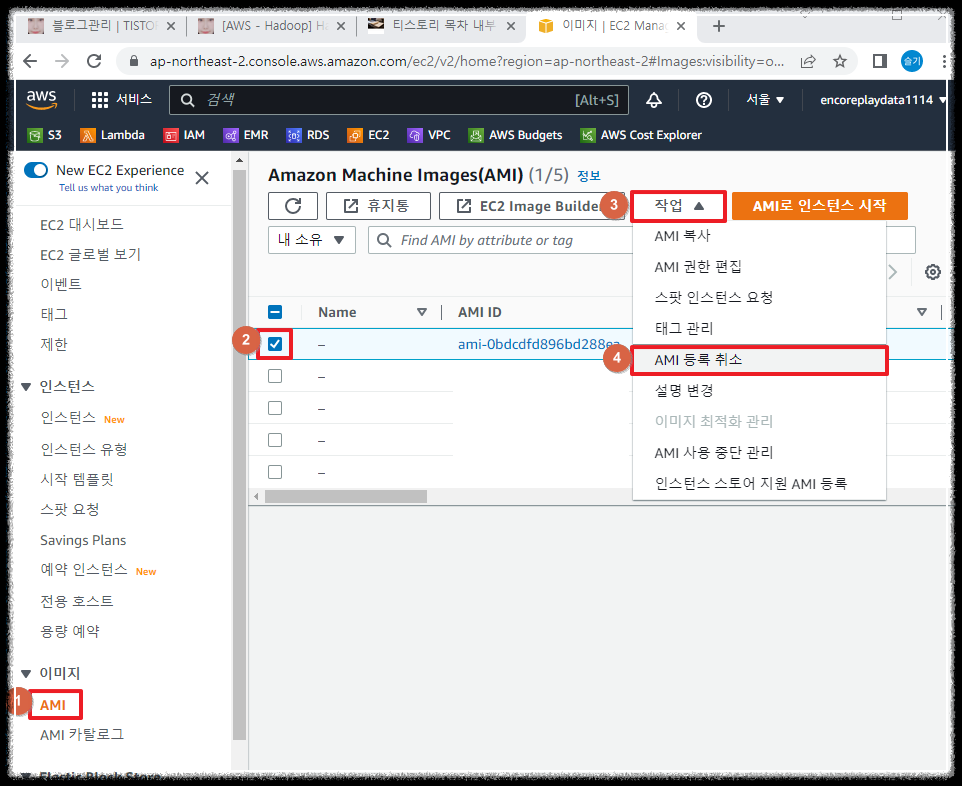This screenshot has width=962, height=786.
Task: Open EC2 Image Builder button
Action: 531,206
